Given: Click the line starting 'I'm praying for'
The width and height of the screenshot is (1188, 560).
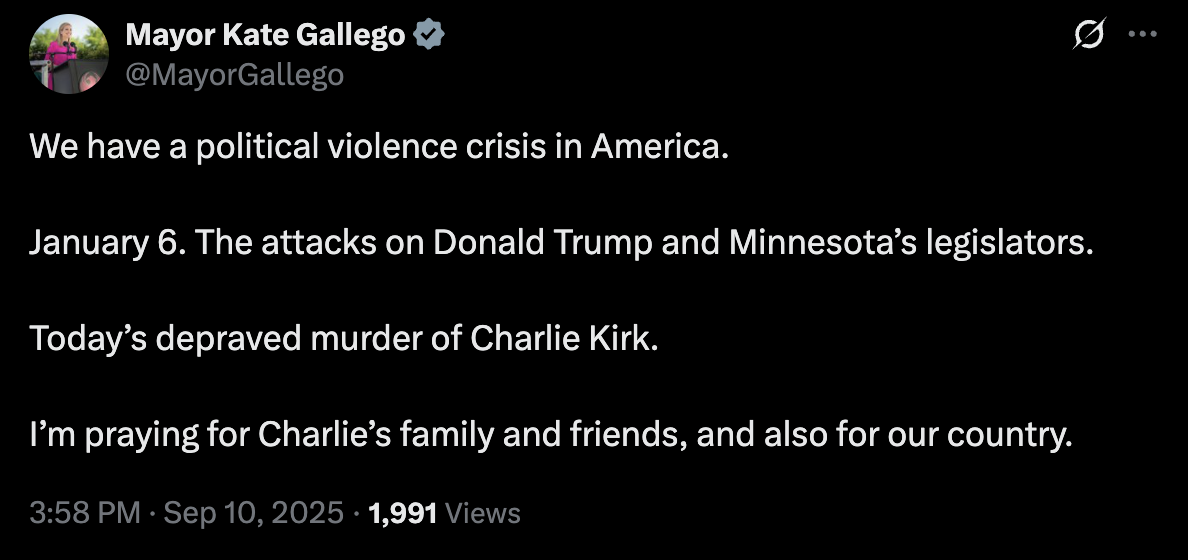Looking at the screenshot, I should click(x=550, y=435).
